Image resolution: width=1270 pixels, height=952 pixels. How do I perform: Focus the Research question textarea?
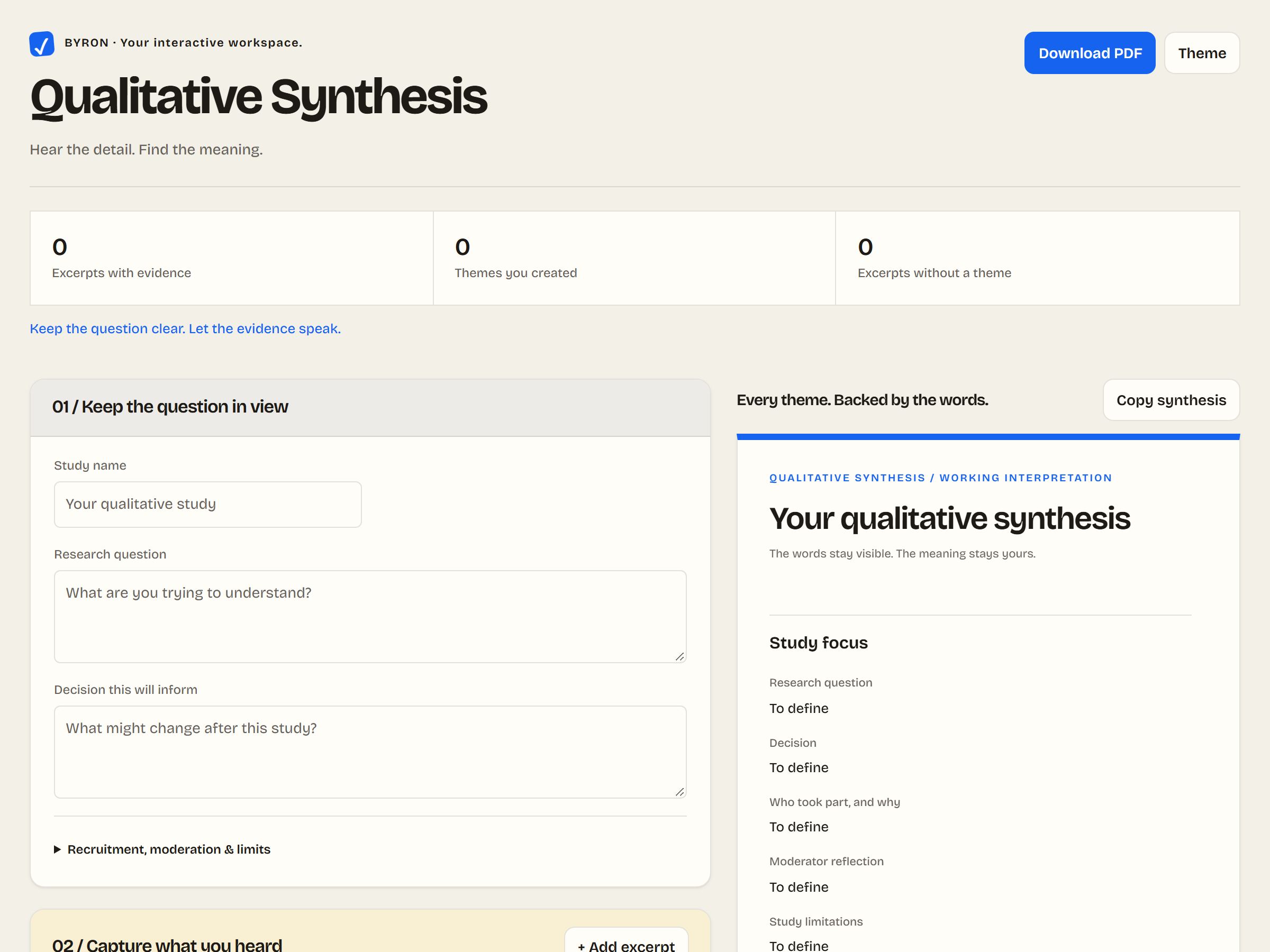(x=370, y=616)
